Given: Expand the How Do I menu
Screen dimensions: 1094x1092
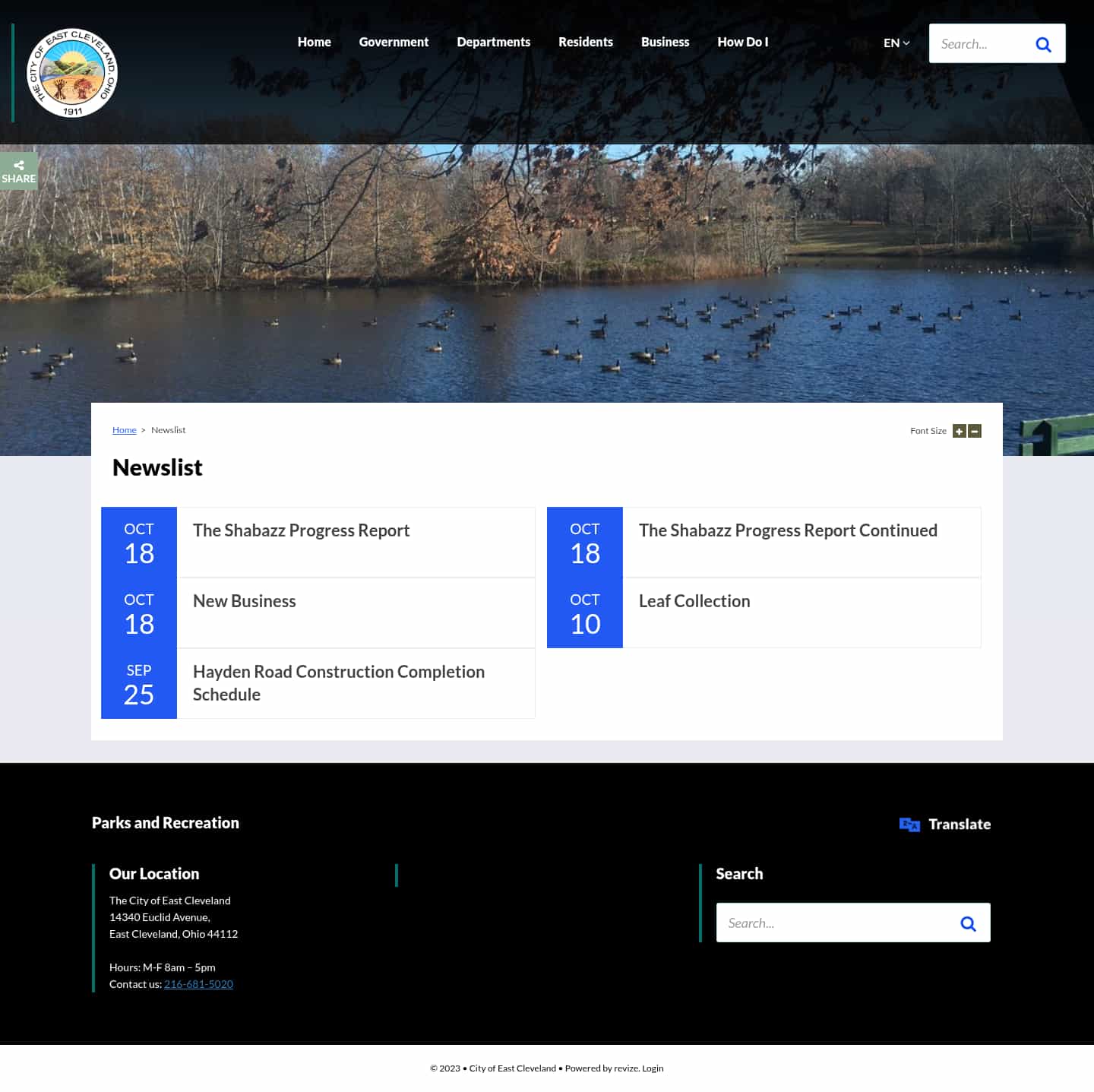Looking at the screenshot, I should coord(742,42).
